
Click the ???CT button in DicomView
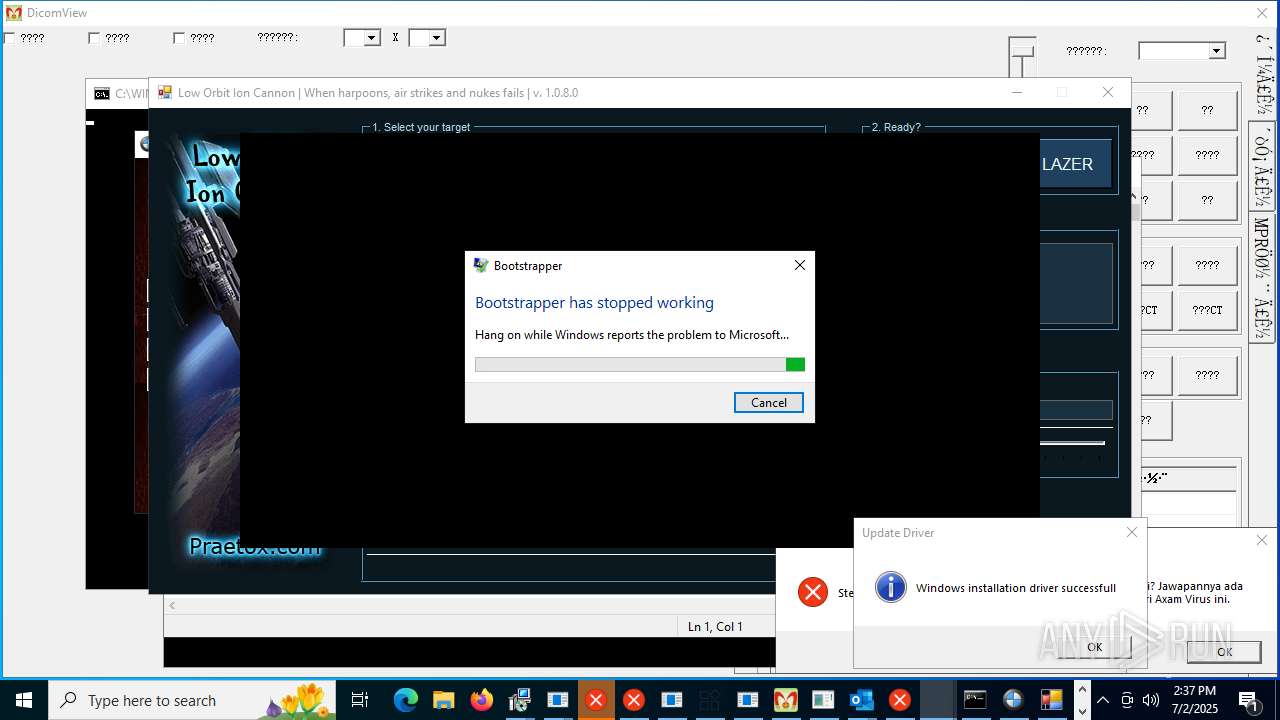(1207, 311)
